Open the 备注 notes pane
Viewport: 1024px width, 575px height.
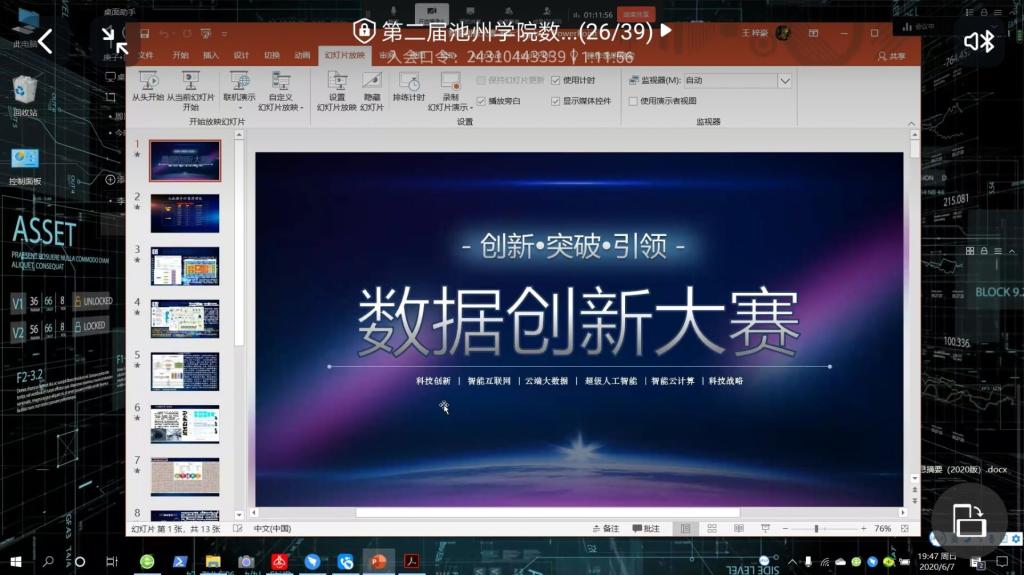[606, 528]
